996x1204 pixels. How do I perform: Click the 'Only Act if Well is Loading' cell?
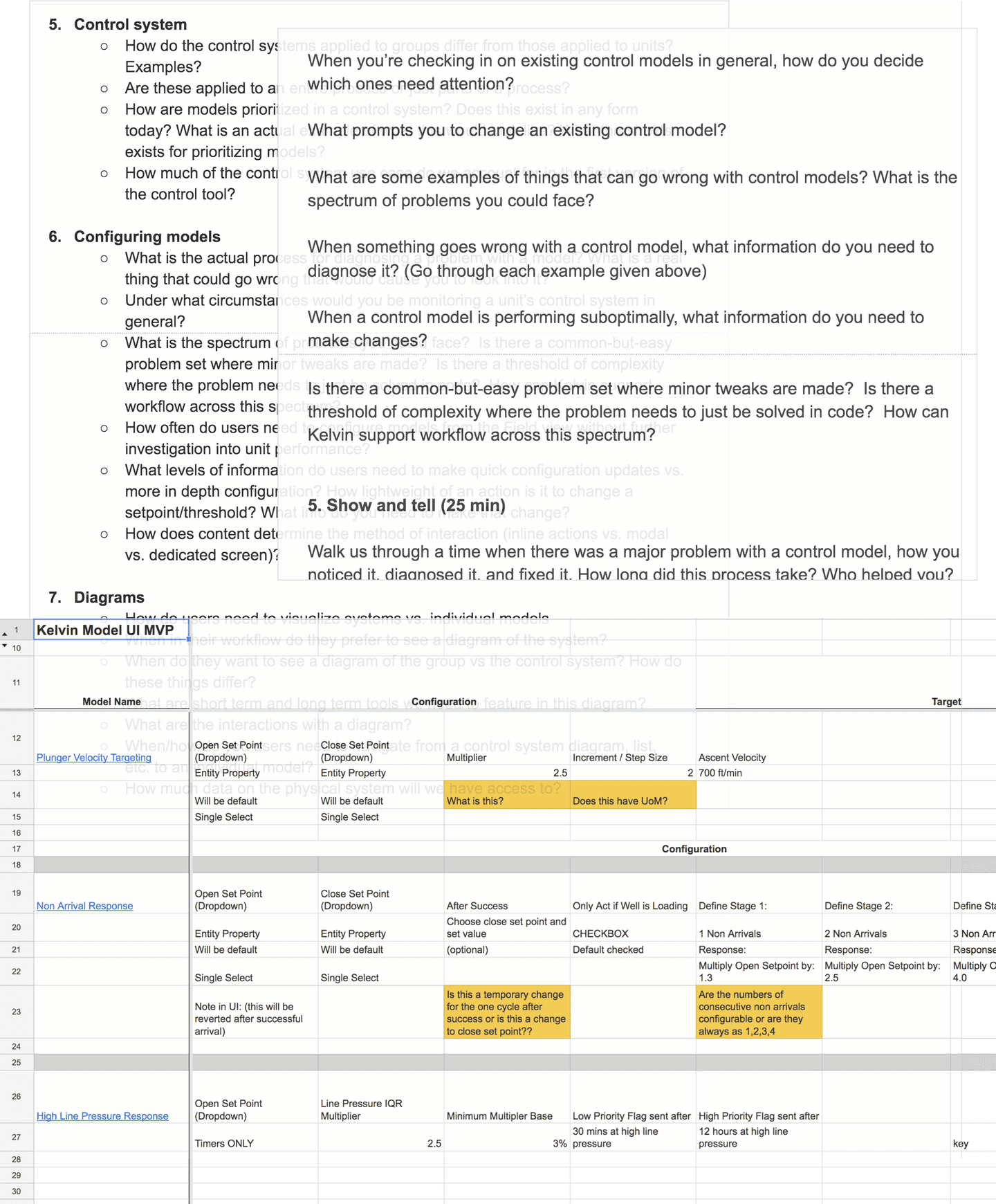coord(633,893)
